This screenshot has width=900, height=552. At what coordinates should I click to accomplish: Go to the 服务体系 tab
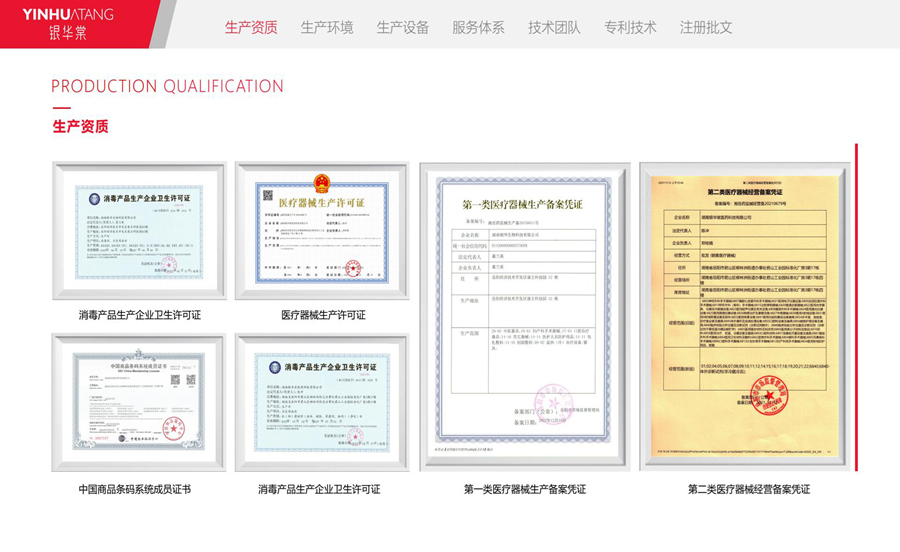(x=478, y=27)
